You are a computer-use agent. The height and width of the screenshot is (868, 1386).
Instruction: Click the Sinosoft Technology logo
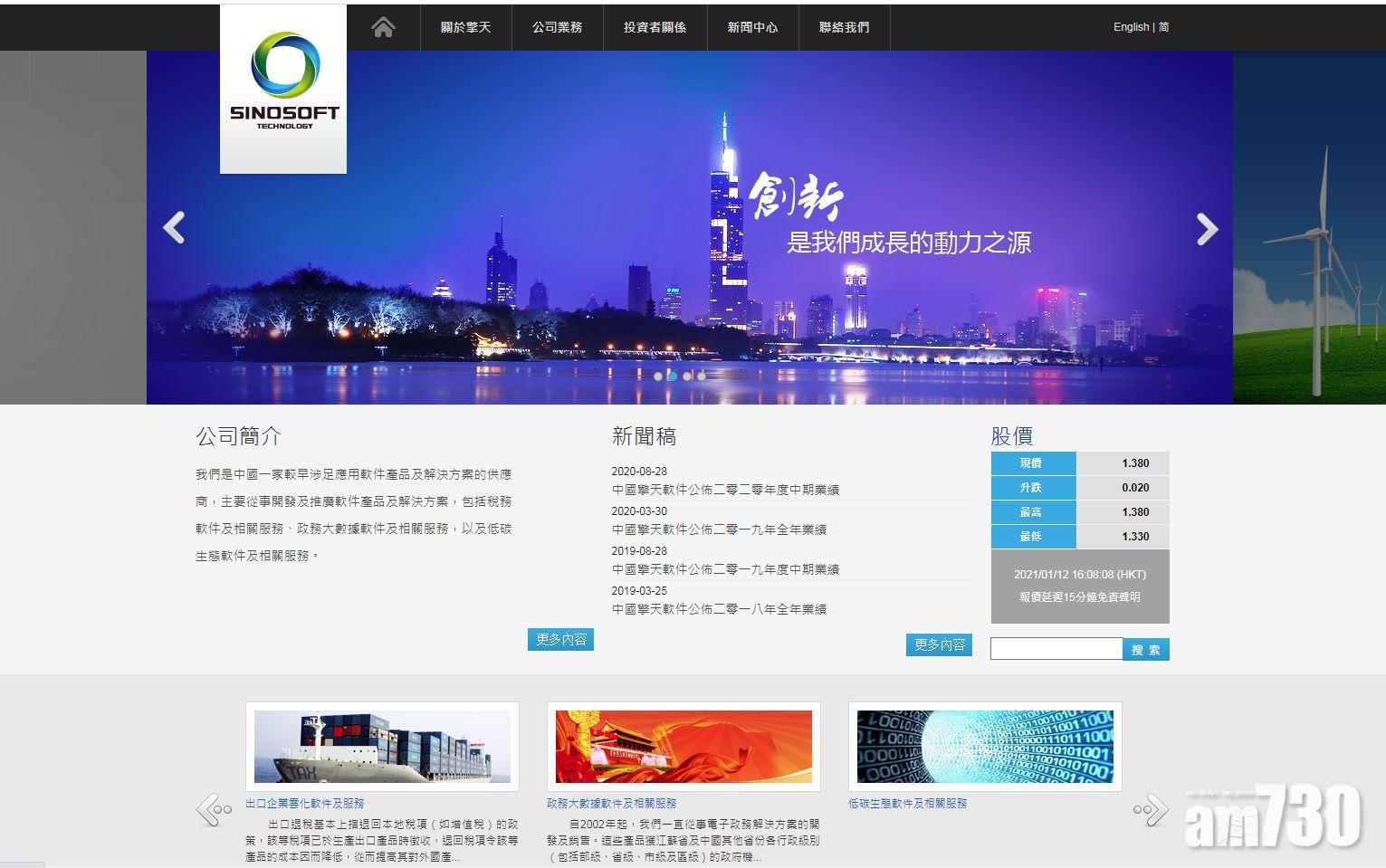click(282, 86)
